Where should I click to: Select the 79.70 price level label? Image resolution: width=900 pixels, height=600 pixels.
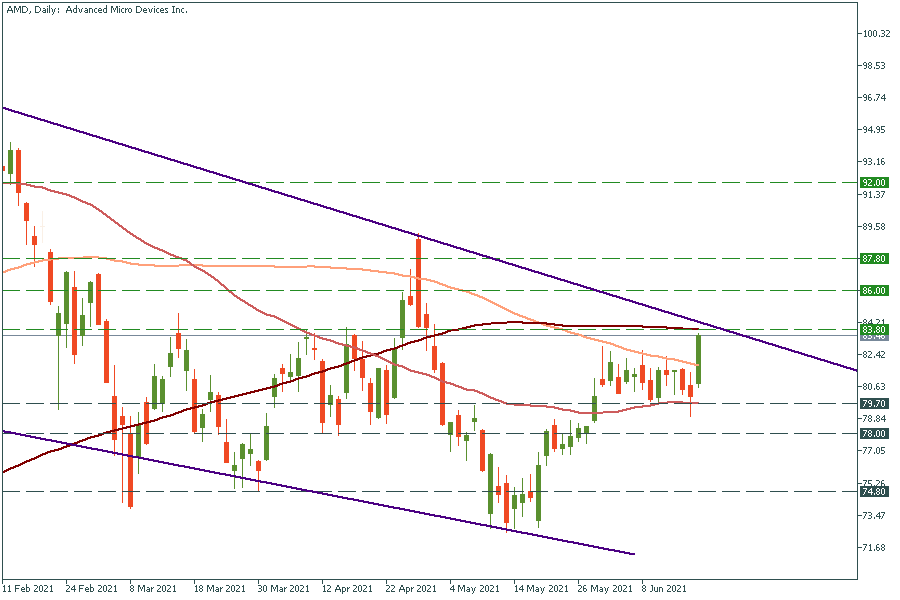874,403
